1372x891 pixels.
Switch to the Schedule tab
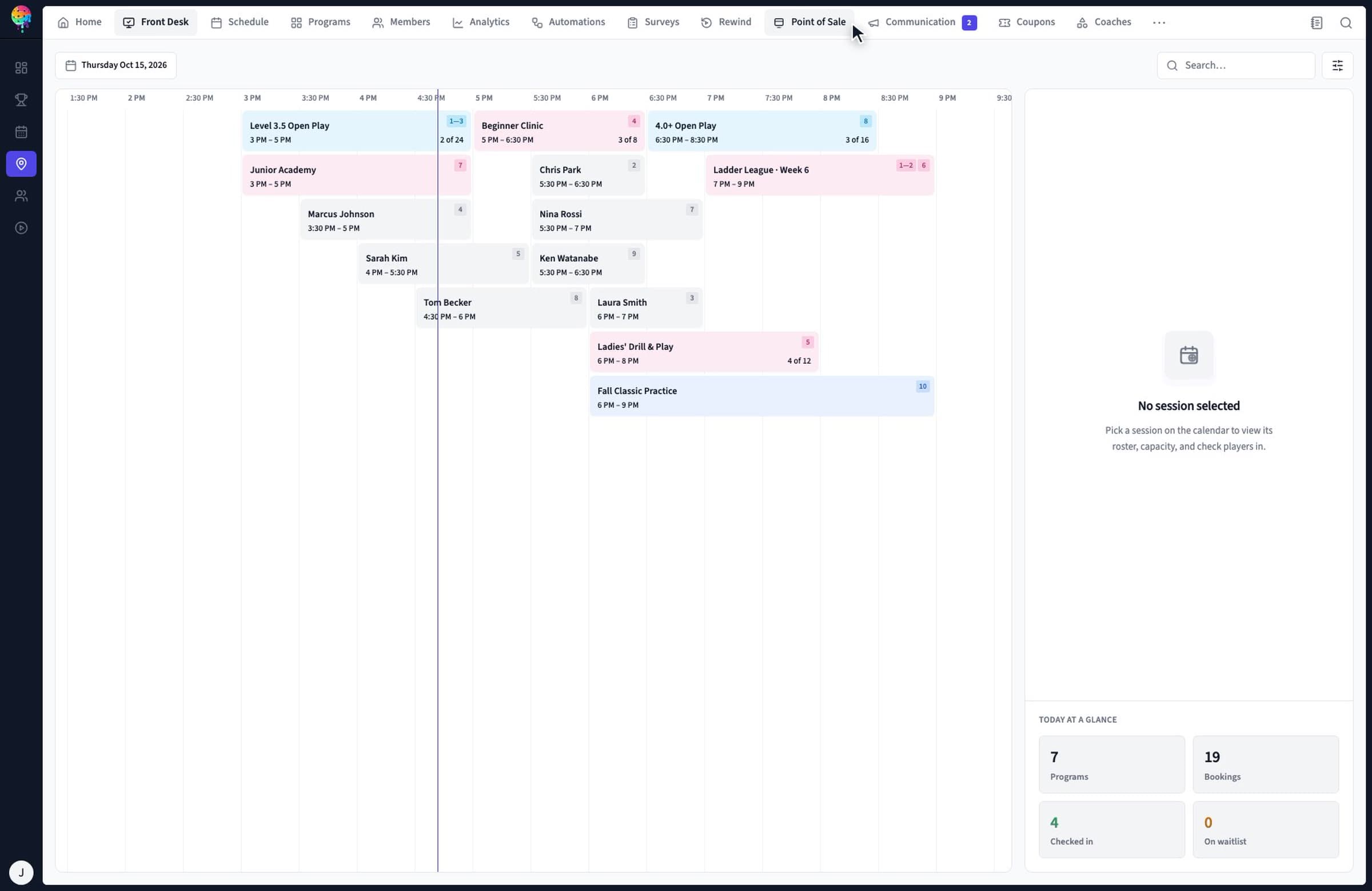coord(239,22)
